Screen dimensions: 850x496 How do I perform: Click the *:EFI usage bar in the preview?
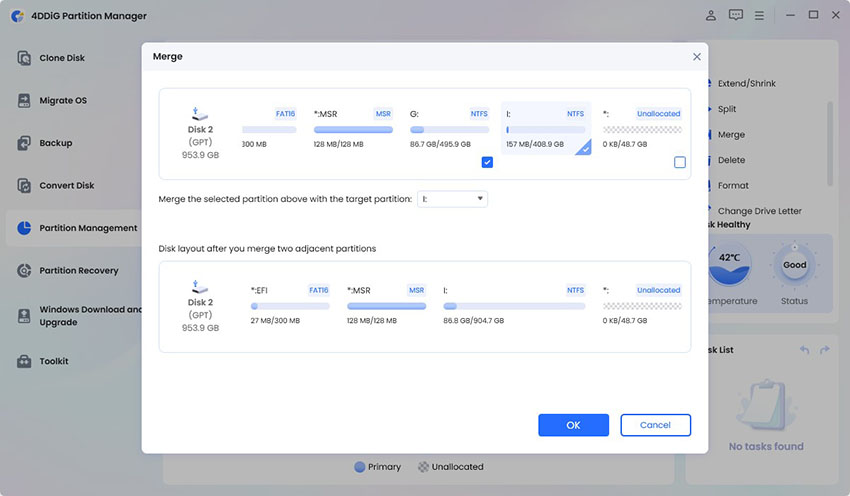290,306
